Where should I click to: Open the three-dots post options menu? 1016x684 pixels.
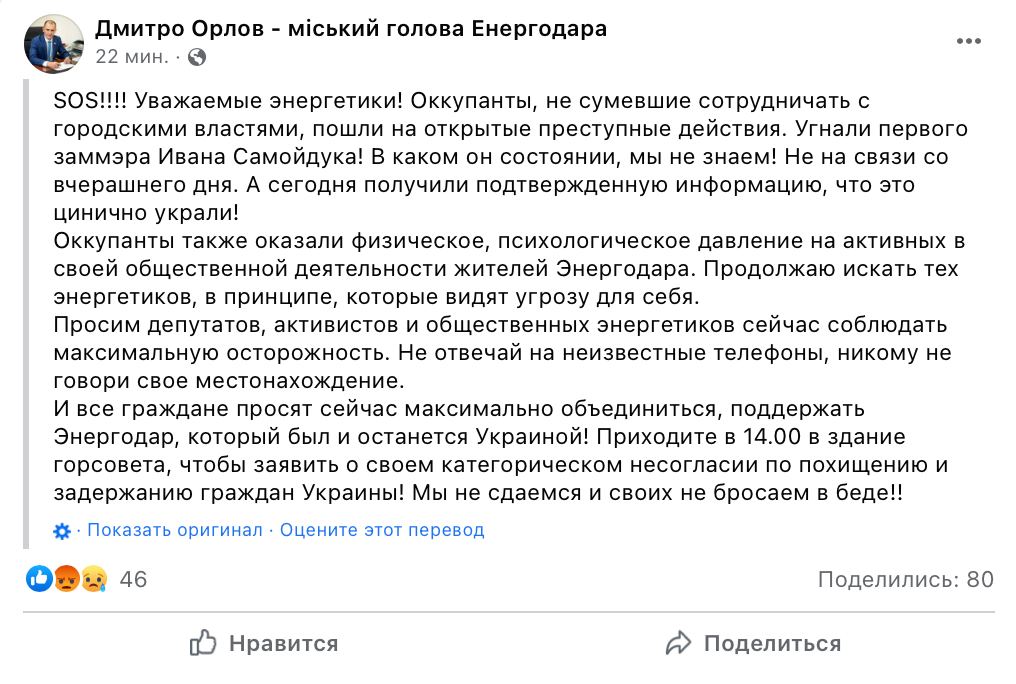(x=968, y=41)
